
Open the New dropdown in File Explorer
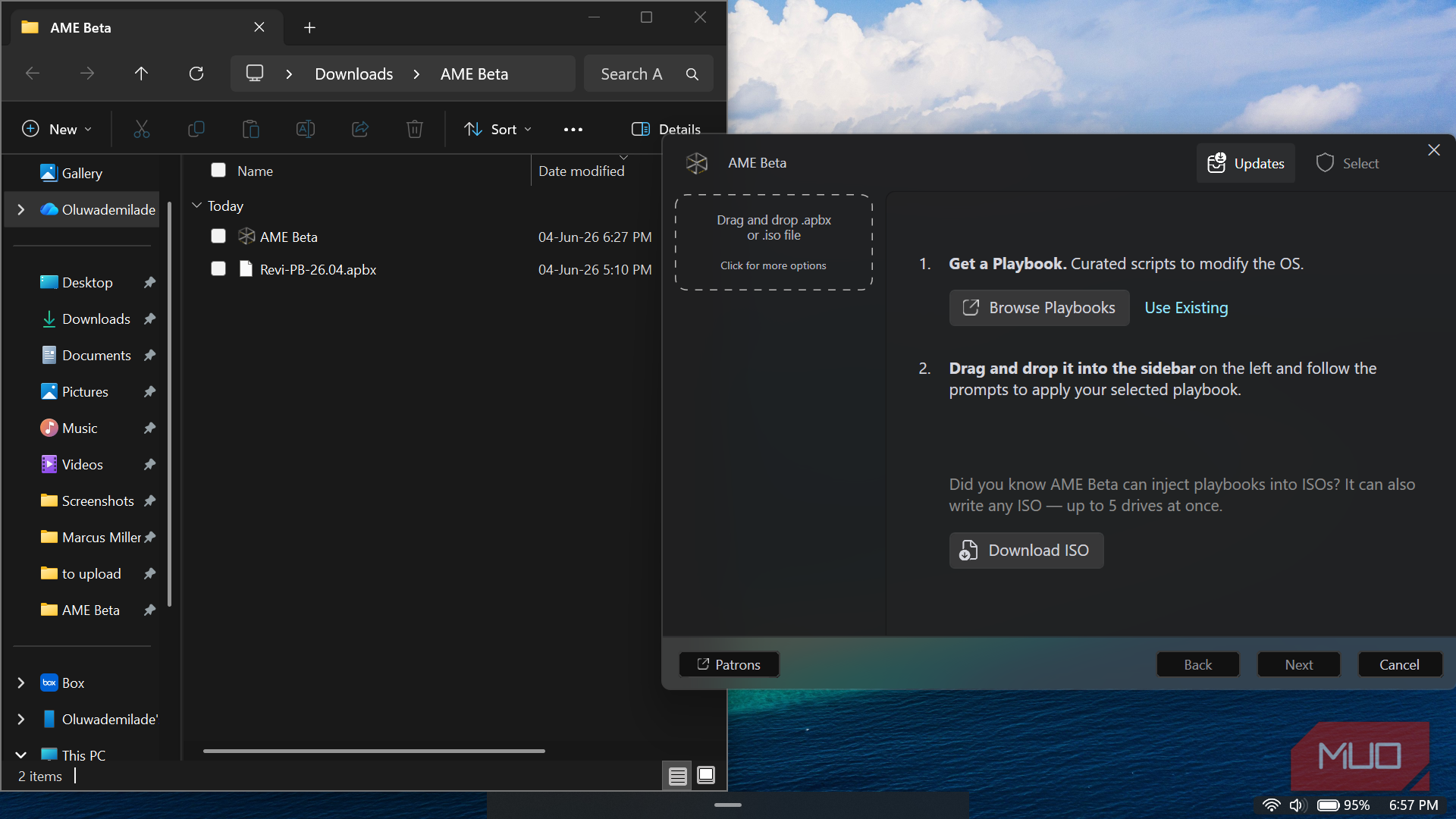pyautogui.click(x=58, y=130)
